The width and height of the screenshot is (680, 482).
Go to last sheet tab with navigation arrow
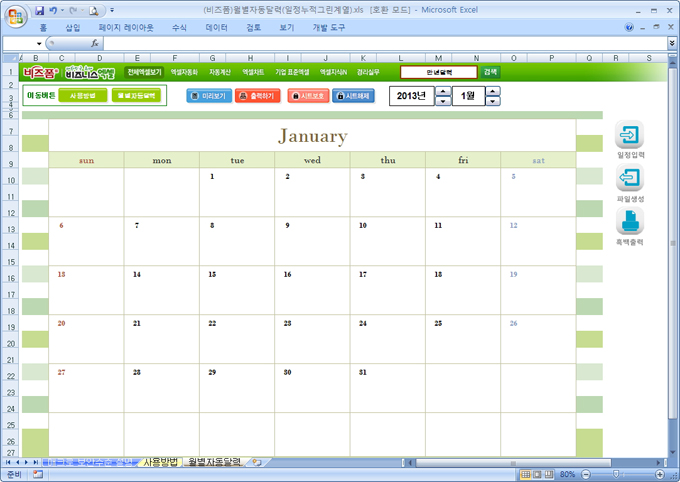click(35, 462)
